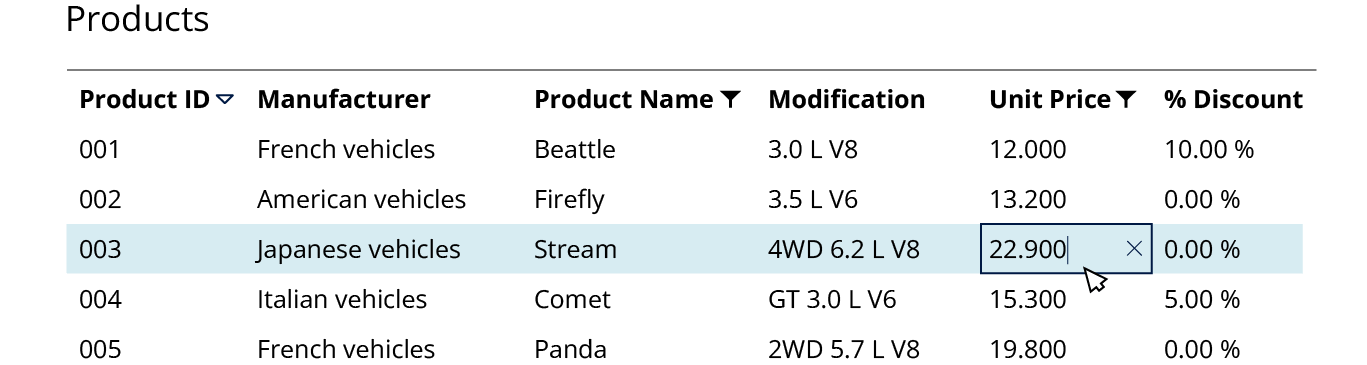Click the Firefly product name cell

click(x=569, y=200)
